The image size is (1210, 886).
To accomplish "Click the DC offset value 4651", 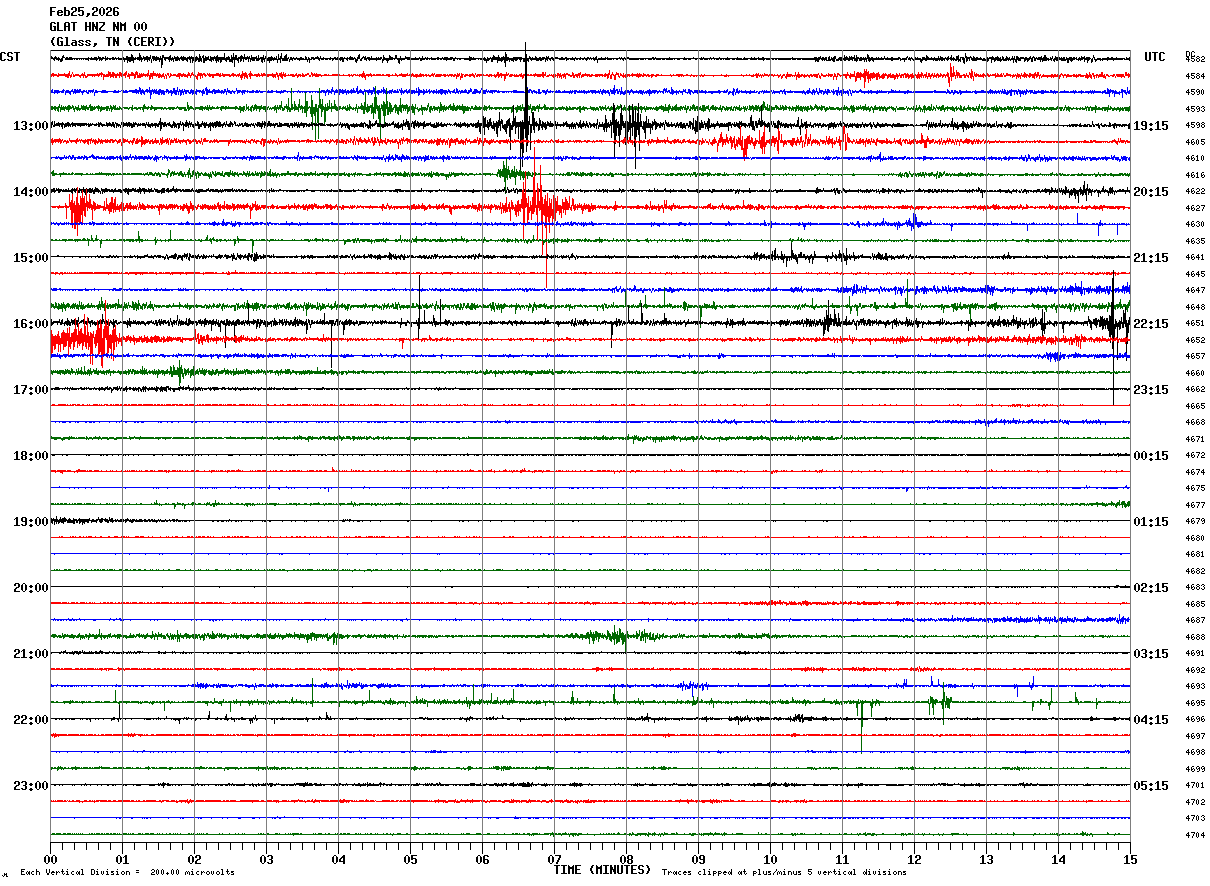I will coord(1195,324).
